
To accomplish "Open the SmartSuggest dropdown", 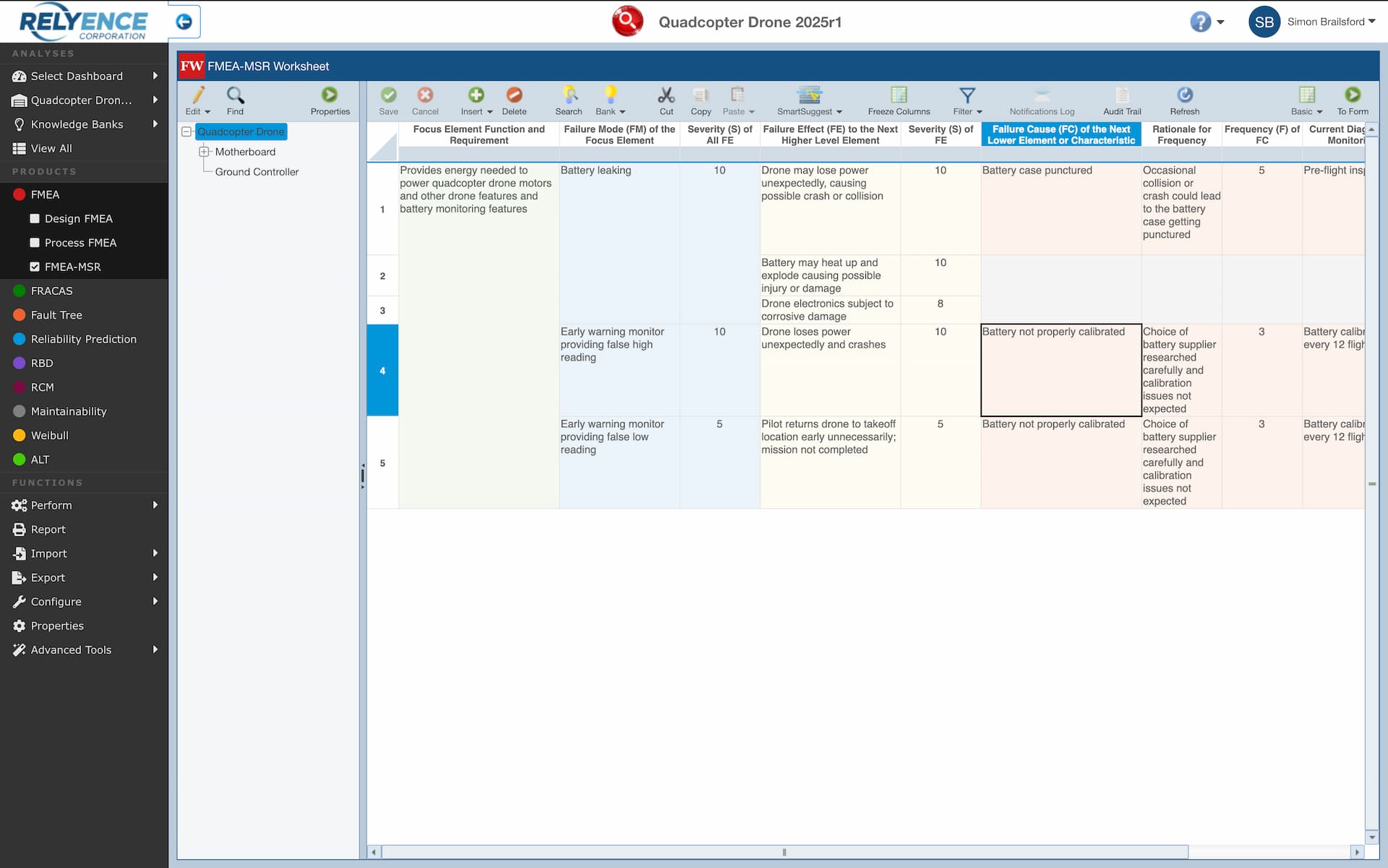I will [810, 100].
